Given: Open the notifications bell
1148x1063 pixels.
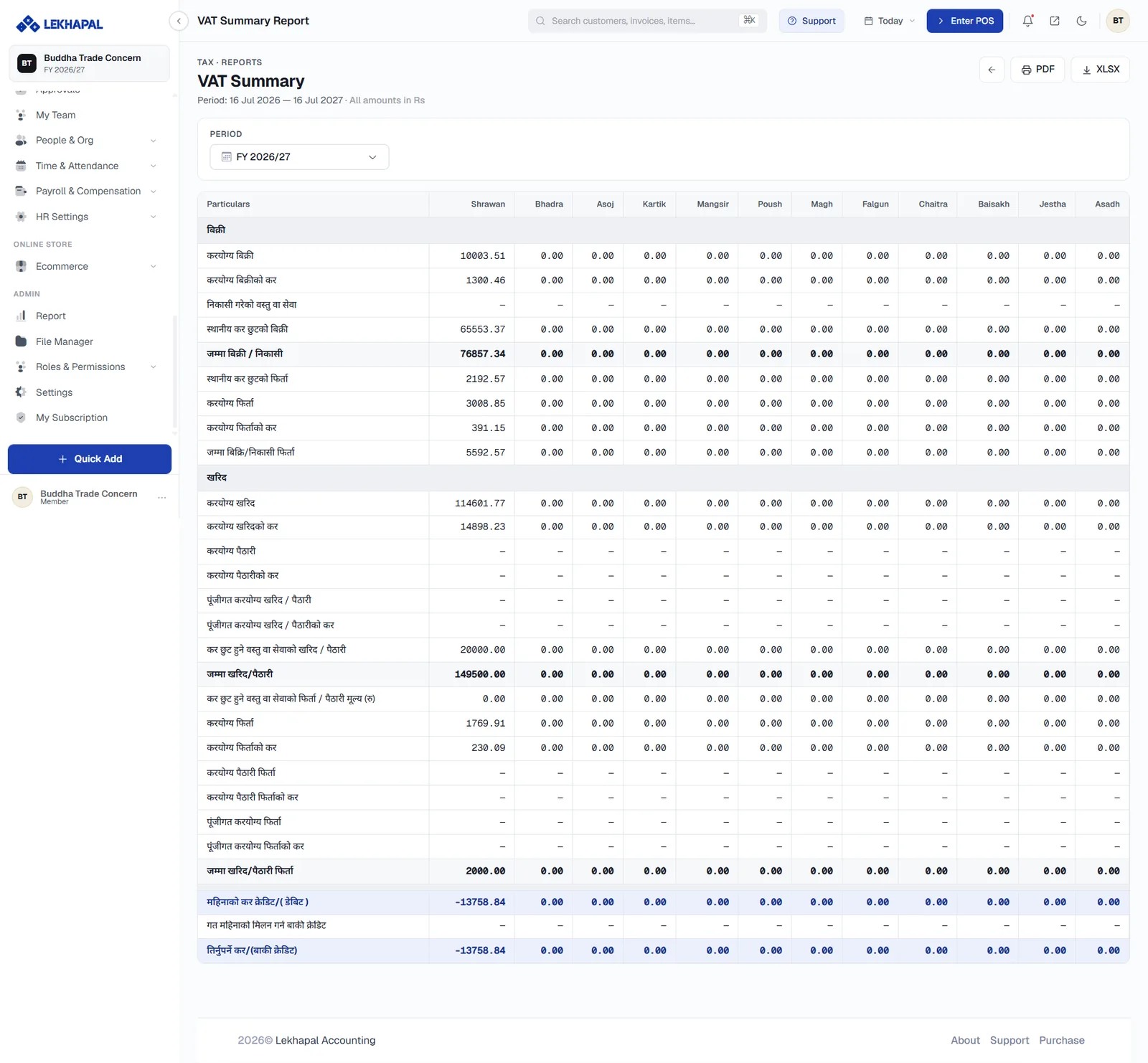Looking at the screenshot, I should click(x=1027, y=21).
